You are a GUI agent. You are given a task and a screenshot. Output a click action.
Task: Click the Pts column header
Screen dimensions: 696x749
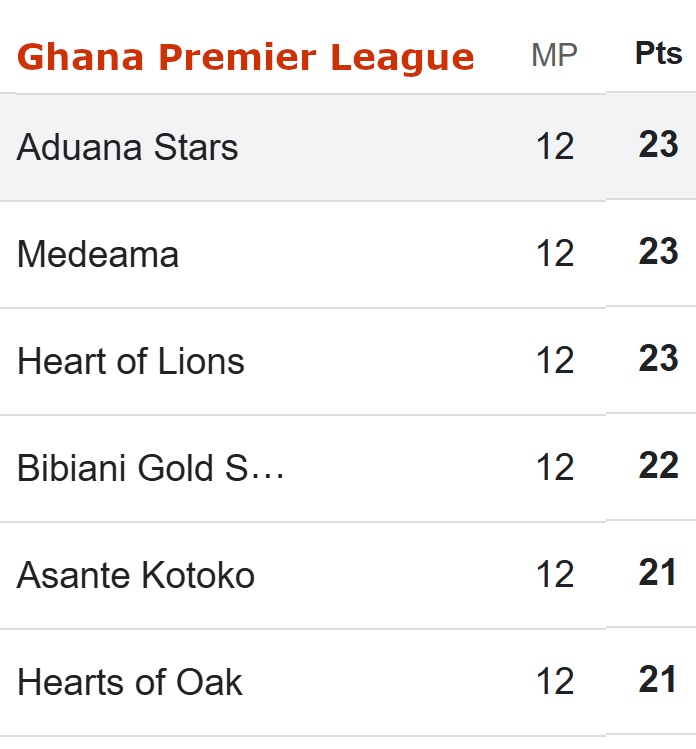click(x=658, y=54)
